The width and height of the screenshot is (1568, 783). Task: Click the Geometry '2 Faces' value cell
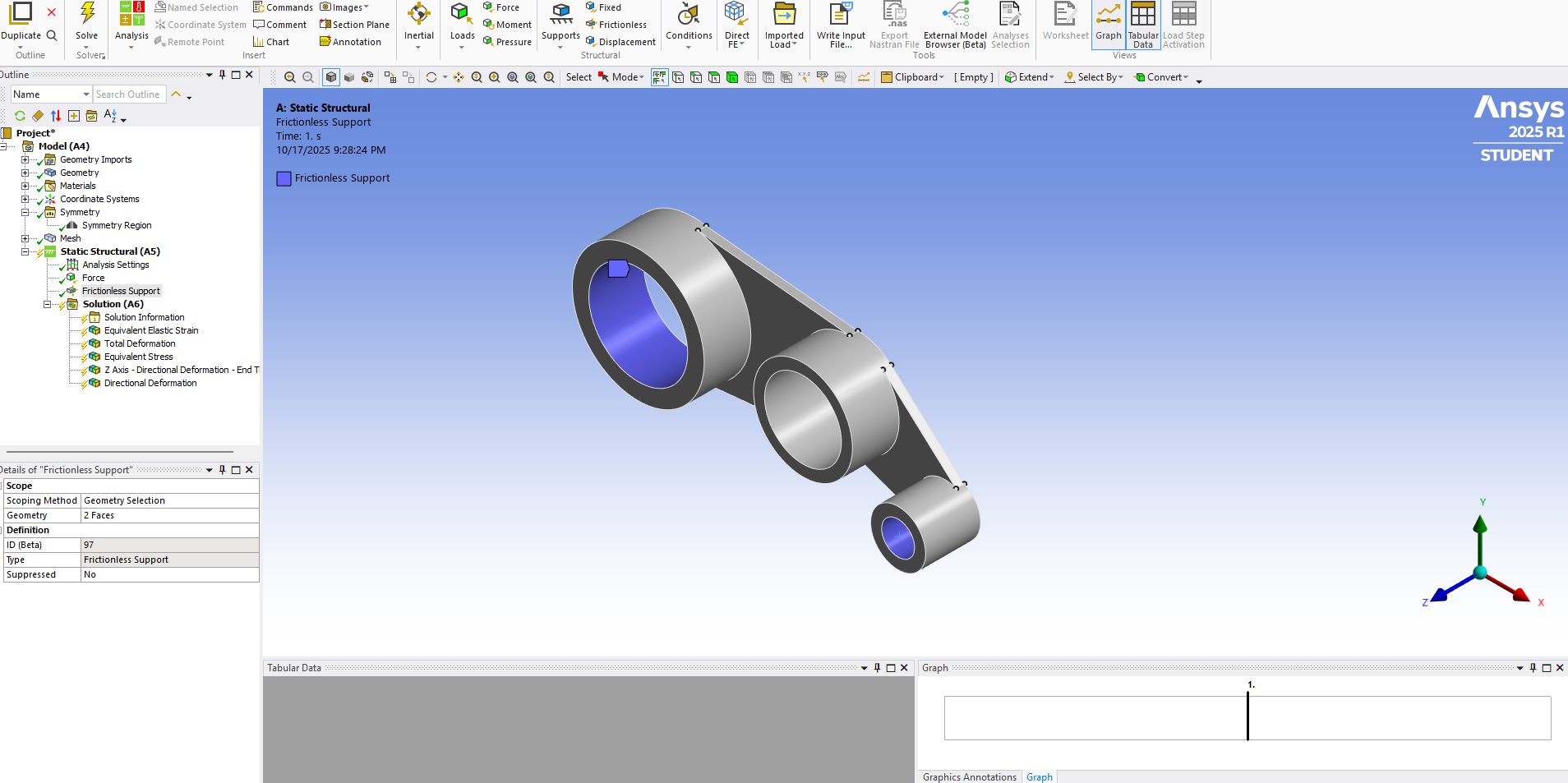(170, 515)
